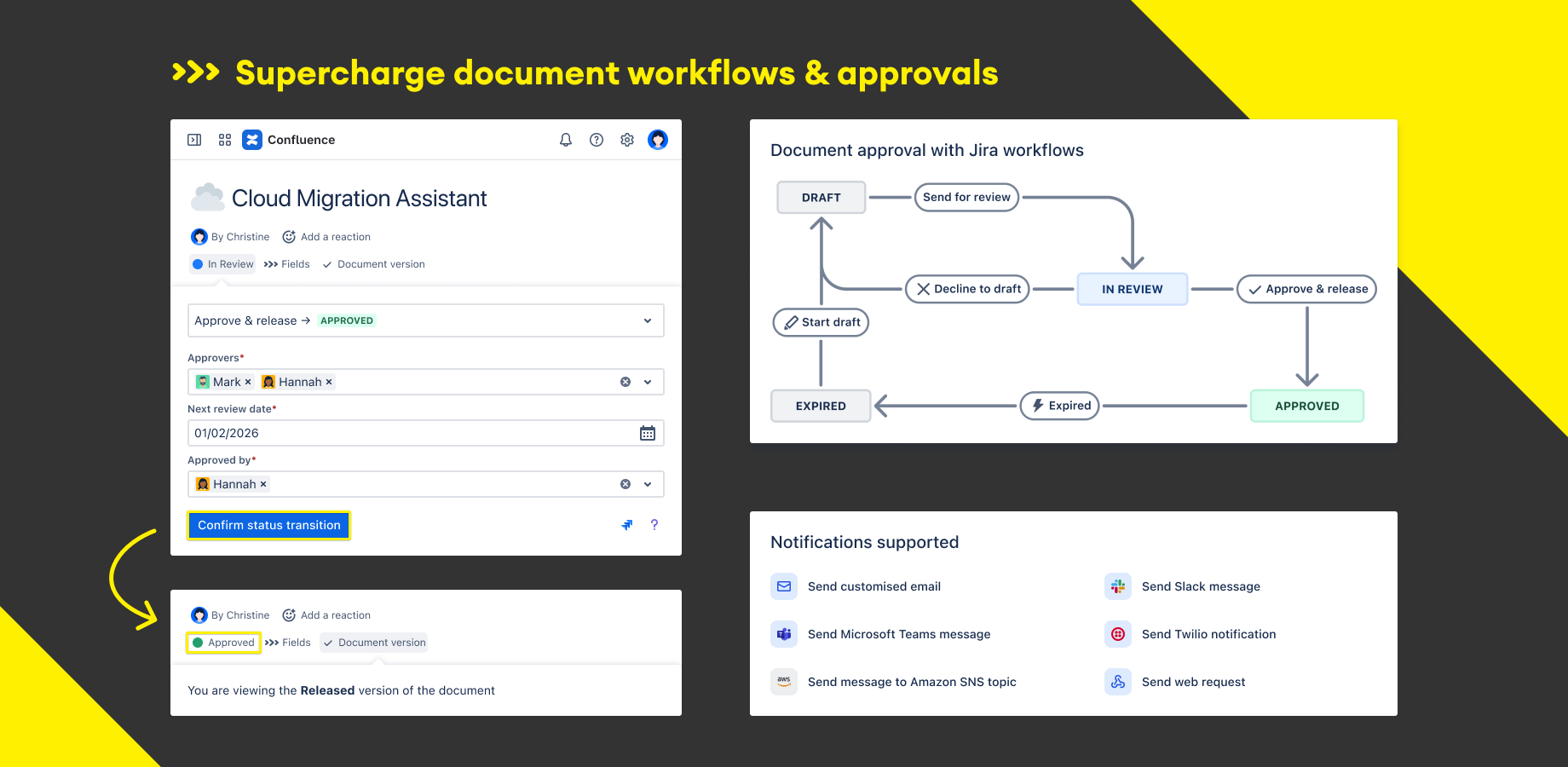
Task: Click the Twilio icon
Action: pos(1118,634)
